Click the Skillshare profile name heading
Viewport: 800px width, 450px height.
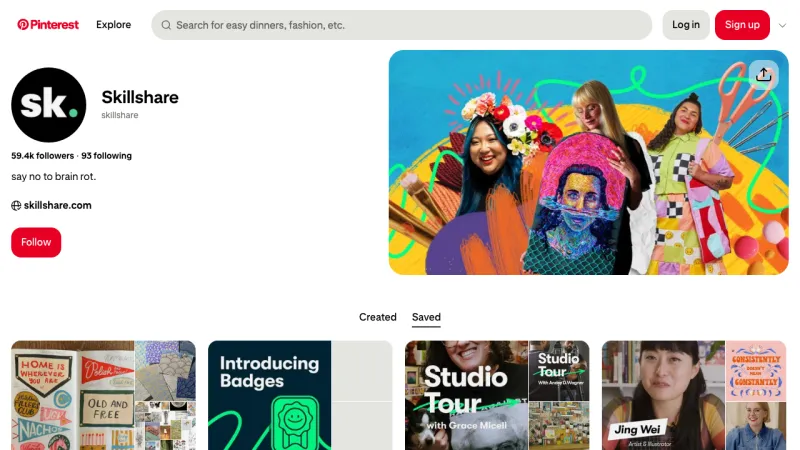[140, 97]
